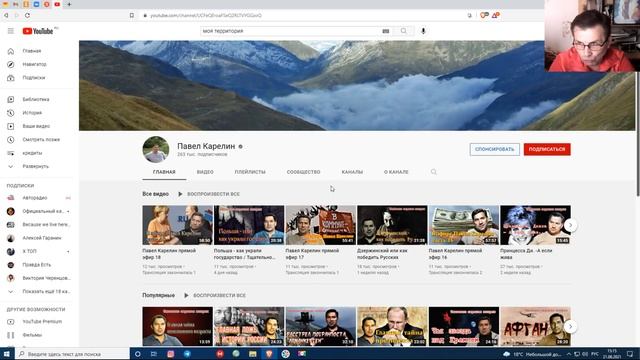Go back with the browser back arrow
The image size is (640, 360).
click(6, 15)
